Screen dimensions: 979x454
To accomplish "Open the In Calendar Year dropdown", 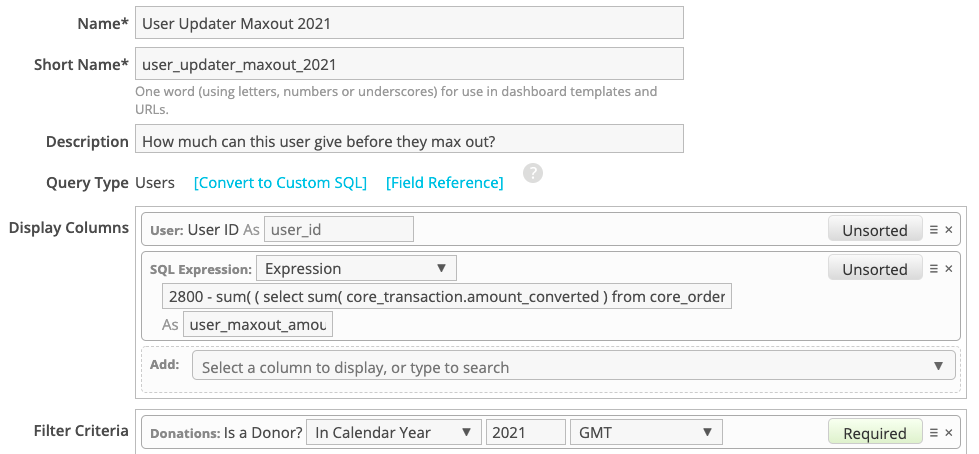I will pyautogui.click(x=393, y=432).
